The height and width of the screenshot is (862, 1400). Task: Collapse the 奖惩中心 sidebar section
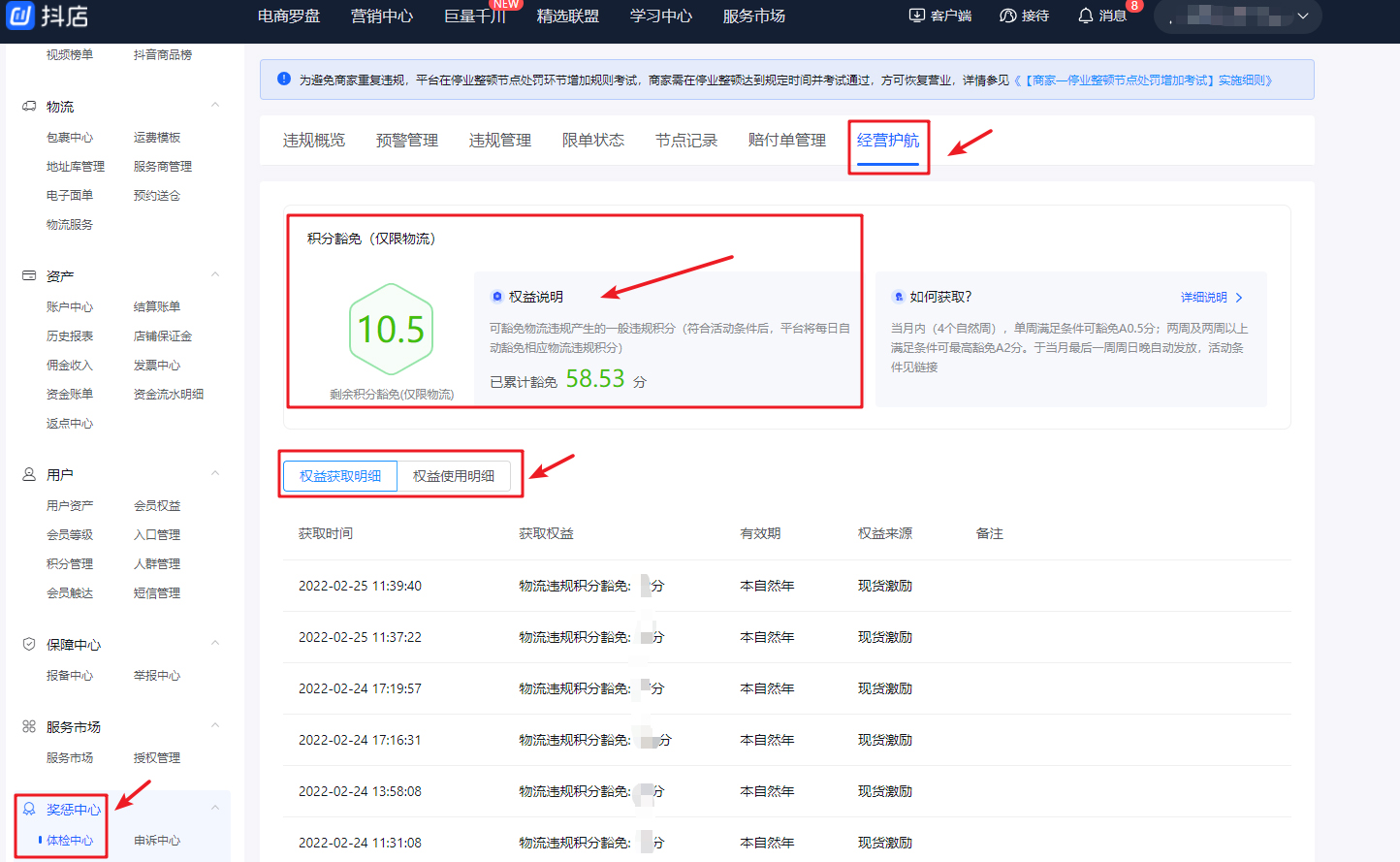[x=215, y=808]
